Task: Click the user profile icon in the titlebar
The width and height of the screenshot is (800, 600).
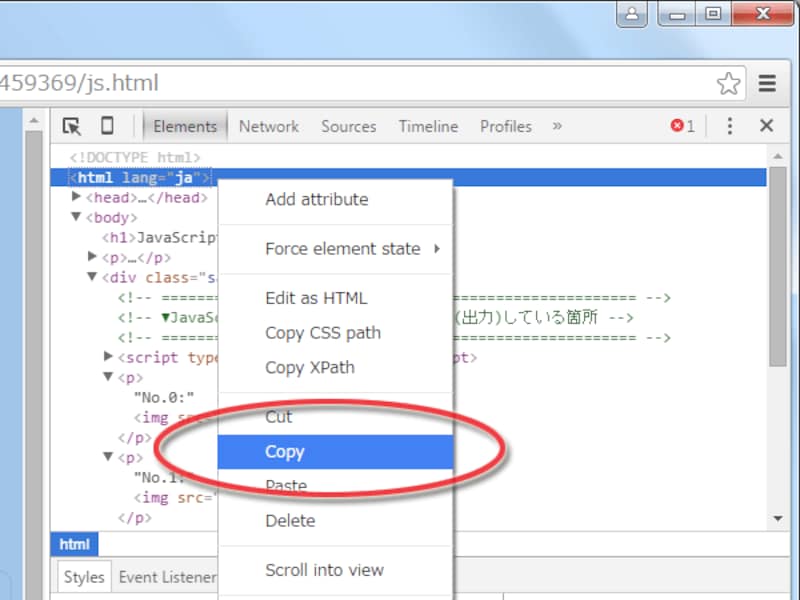Action: (x=629, y=15)
